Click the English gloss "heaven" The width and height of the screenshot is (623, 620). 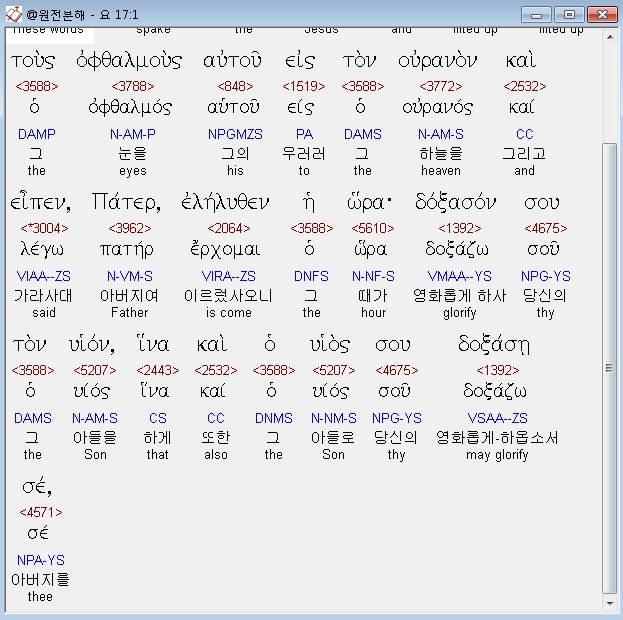(x=441, y=171)
